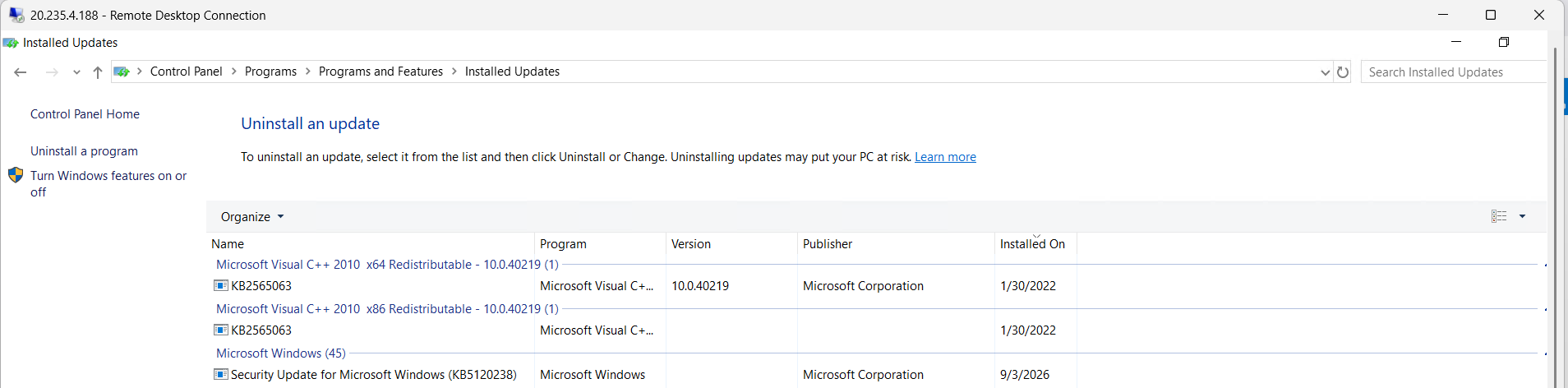The image size is (1568, 388).
Task: Click the Back navigation arrow
Action: [x=21, y=72]
